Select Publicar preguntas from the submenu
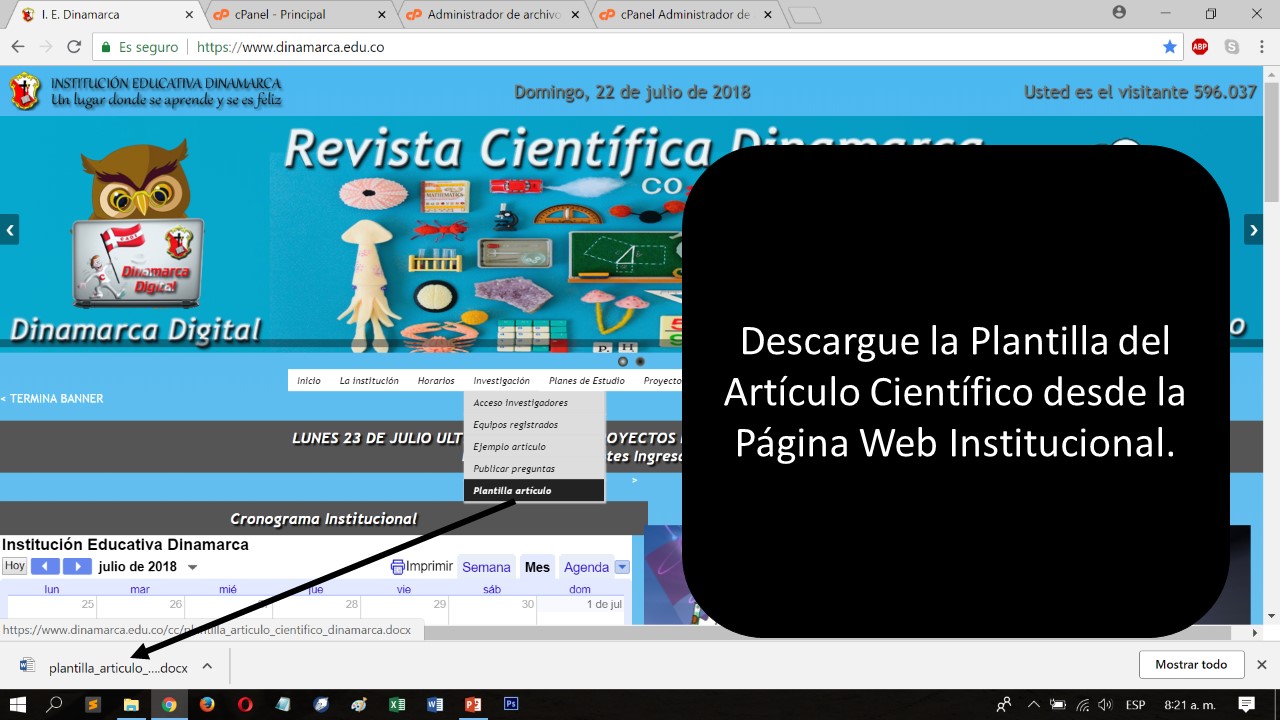 [x=535, y=468]
